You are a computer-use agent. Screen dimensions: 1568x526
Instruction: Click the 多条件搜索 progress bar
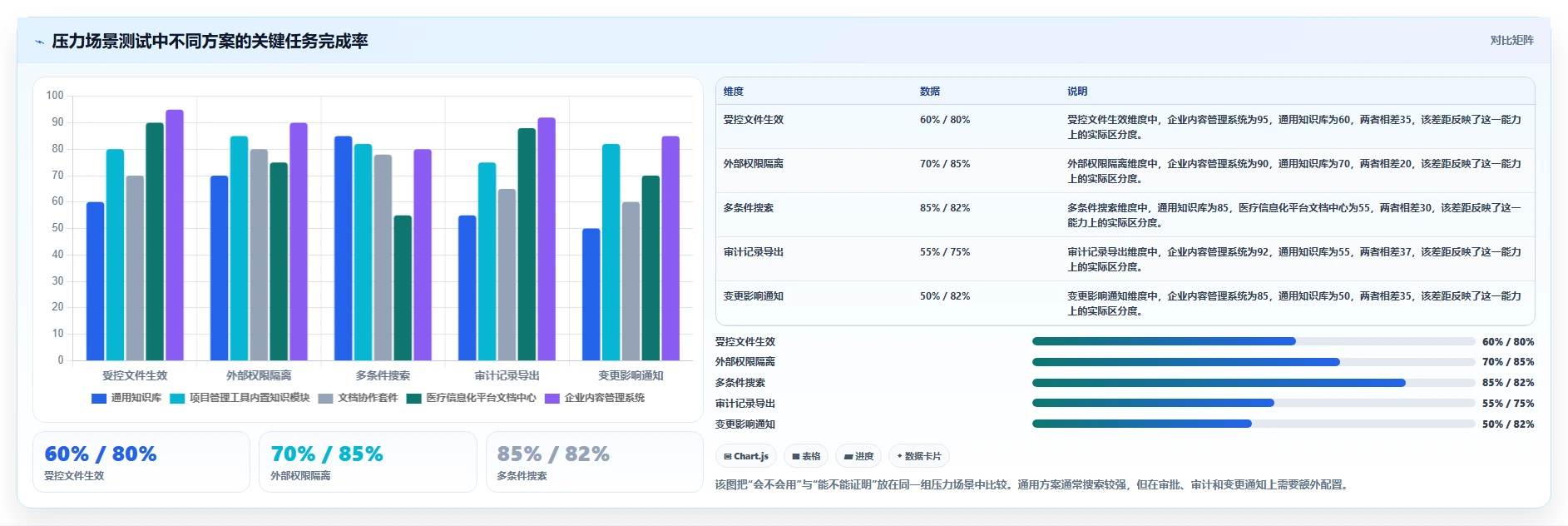(1254, 383)
